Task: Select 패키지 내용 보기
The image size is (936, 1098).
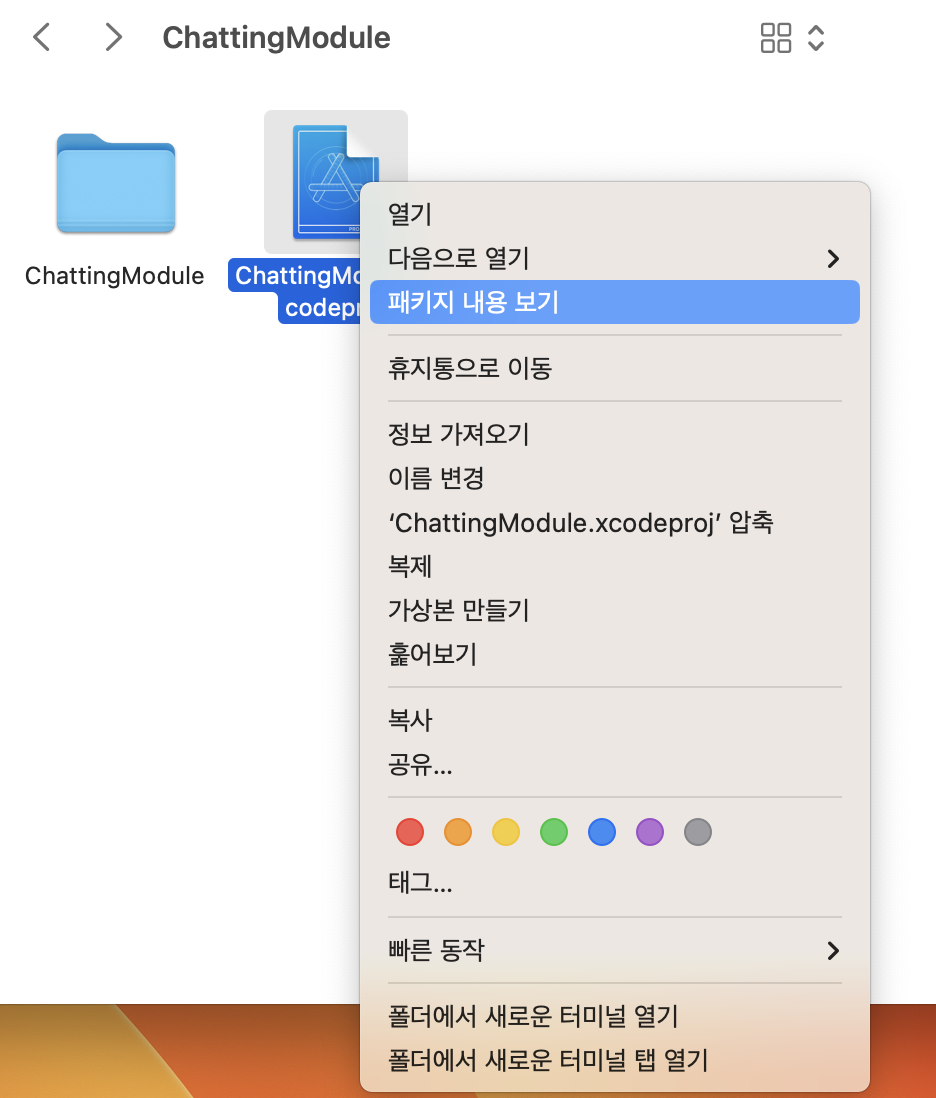Action: (x=615, y=303)
